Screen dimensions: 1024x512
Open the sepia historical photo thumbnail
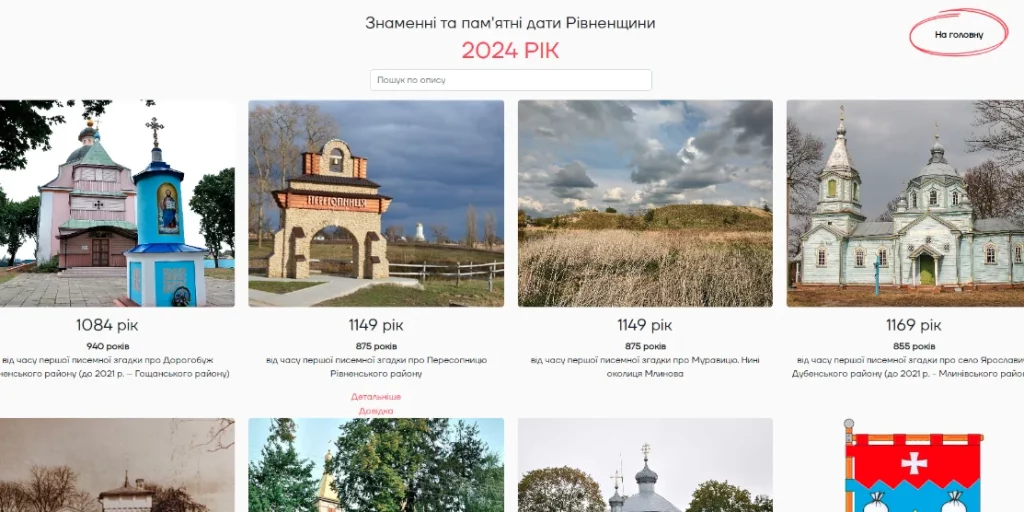point(117,465)
